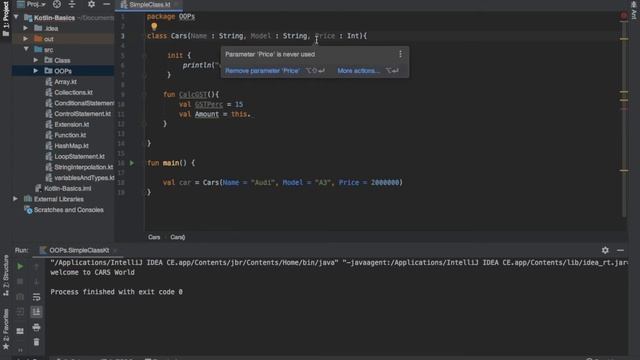Screen dimensions: 640x360
Task: Click the trash Clear All icon in the Run panel
Action: tap(36, 342)
